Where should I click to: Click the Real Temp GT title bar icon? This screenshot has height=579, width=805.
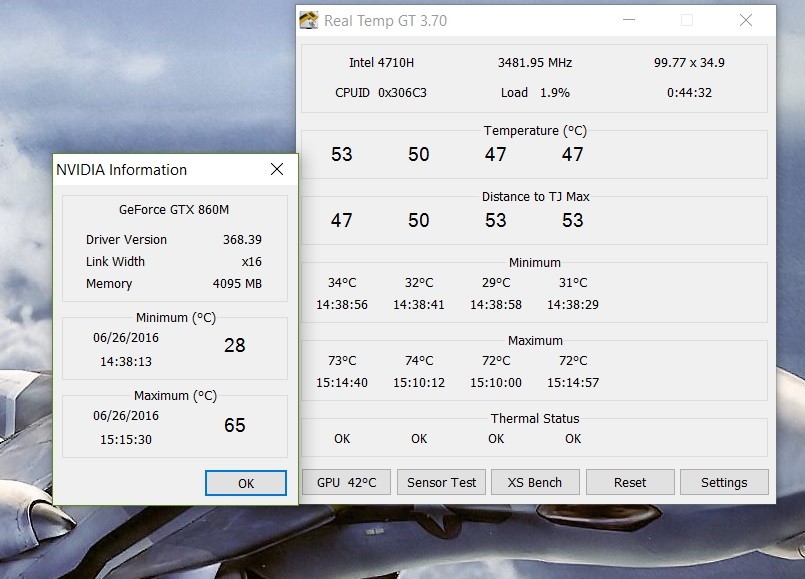tap(309, 21)
